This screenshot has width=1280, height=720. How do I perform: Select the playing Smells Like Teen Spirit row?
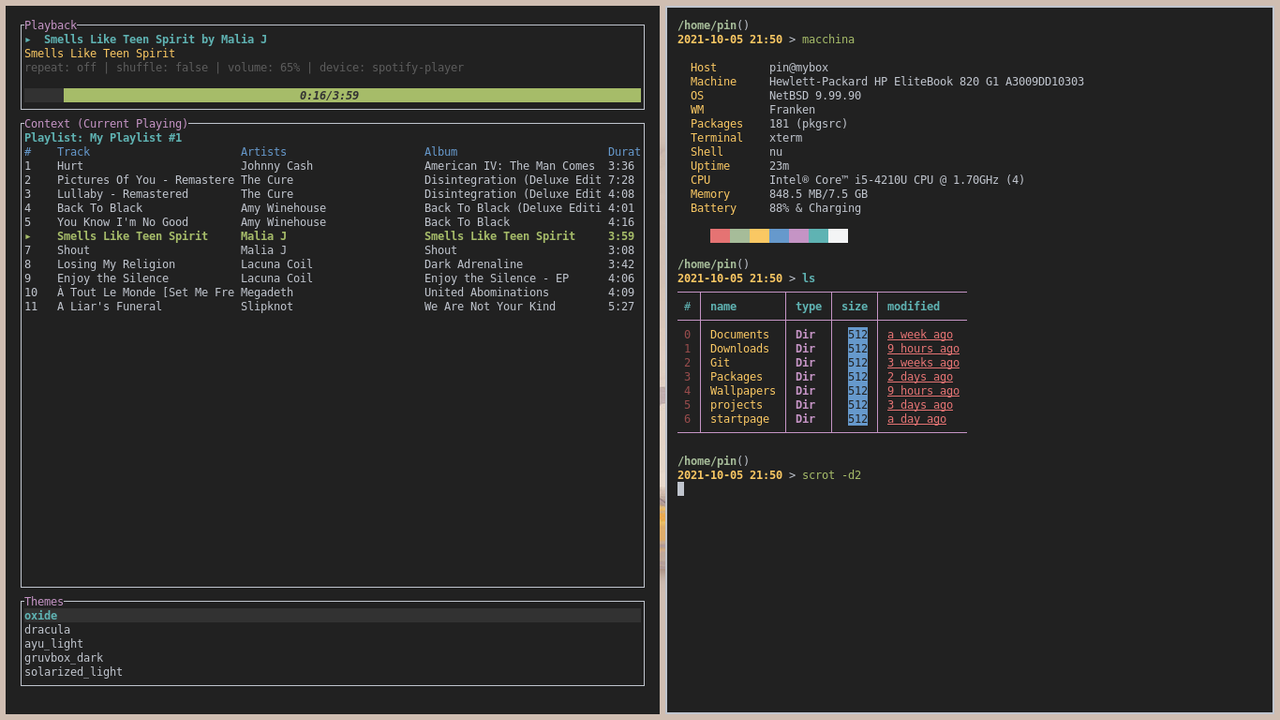click(x=332, y=236)
